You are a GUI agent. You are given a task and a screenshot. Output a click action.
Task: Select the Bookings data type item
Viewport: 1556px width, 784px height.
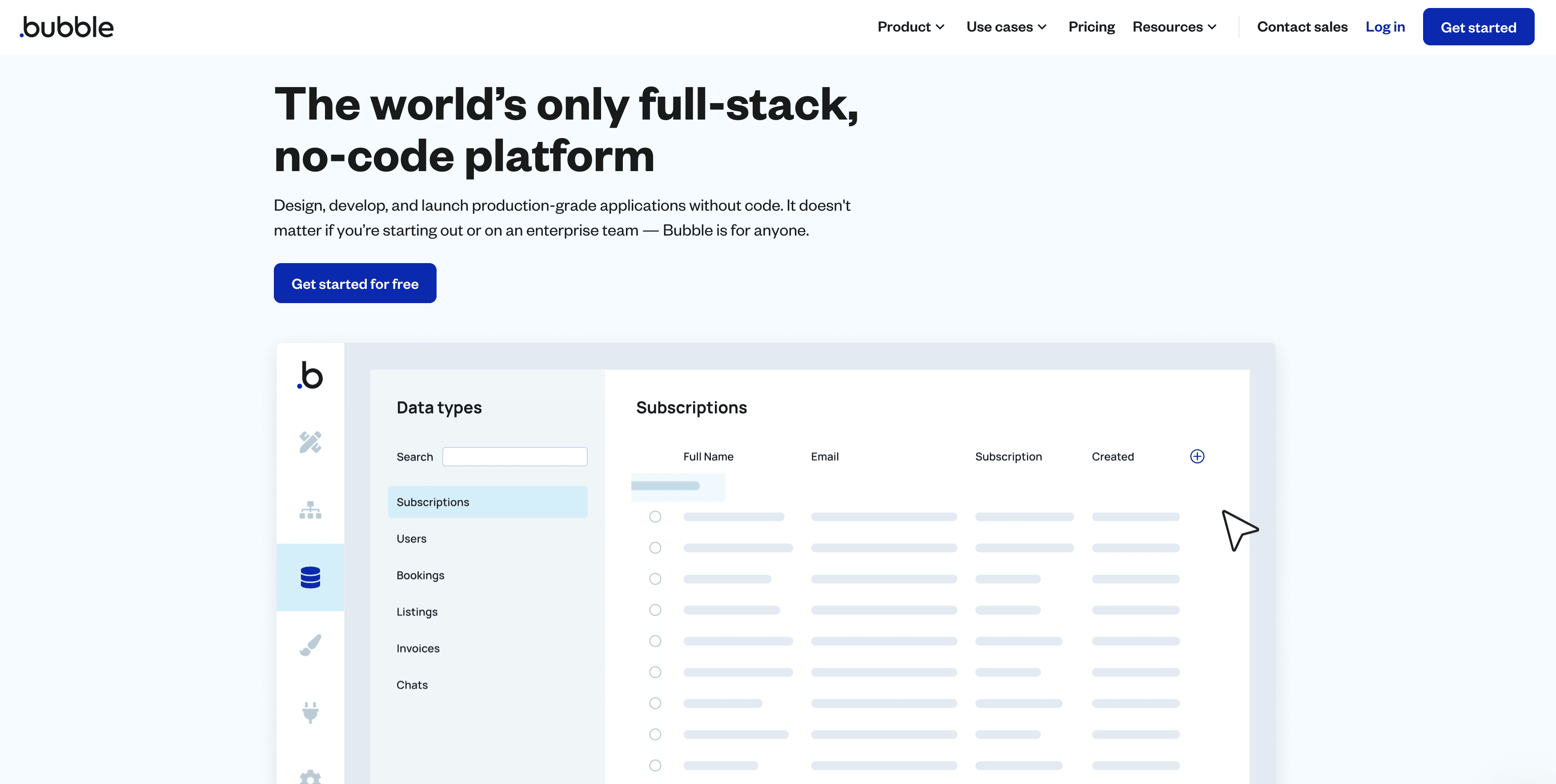click(x=420, y=574)
